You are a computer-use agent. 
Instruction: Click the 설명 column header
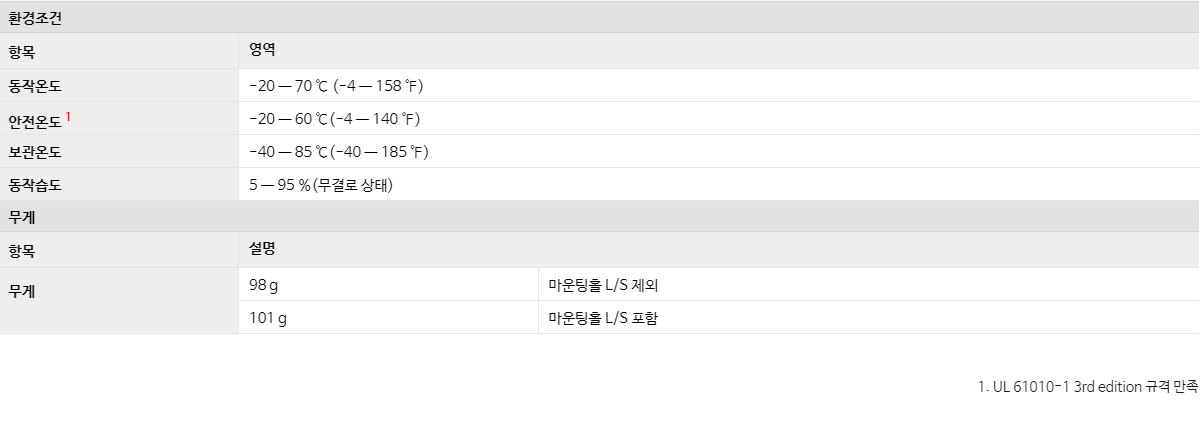pyautogui.click(x=262, y=248)
